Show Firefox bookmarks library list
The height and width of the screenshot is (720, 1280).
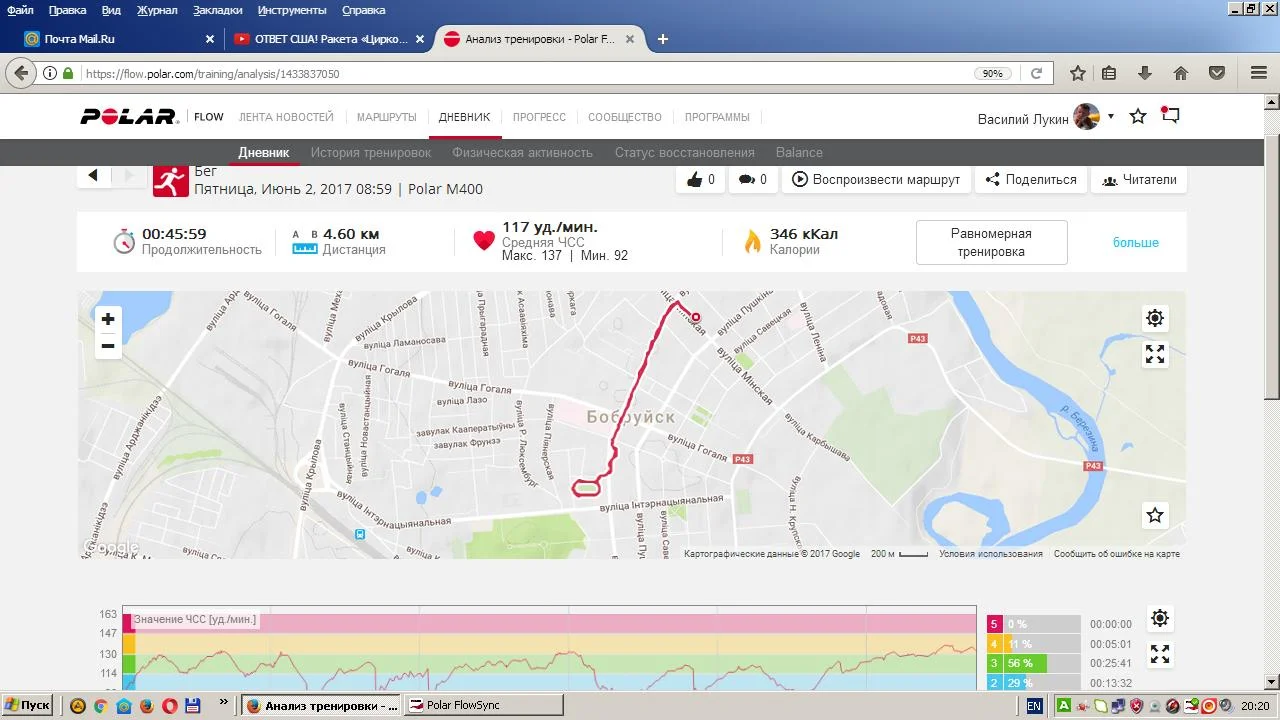click(1109, 73)
